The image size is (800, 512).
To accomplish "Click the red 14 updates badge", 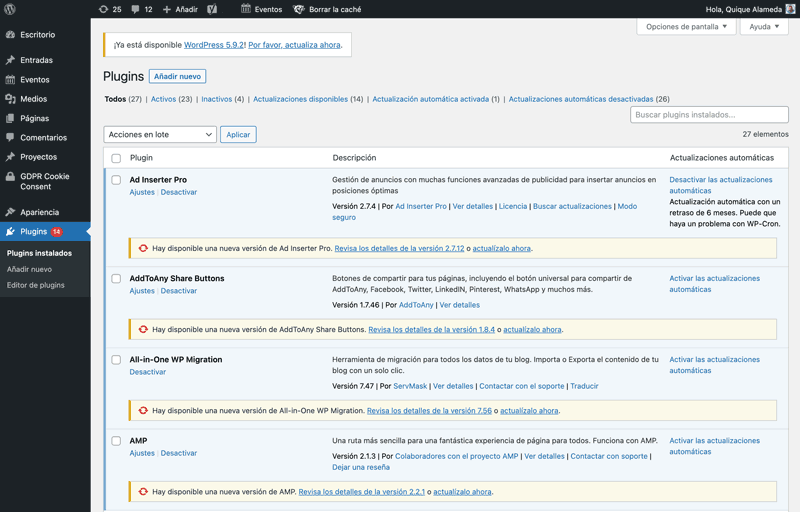I will click(57, 232).
